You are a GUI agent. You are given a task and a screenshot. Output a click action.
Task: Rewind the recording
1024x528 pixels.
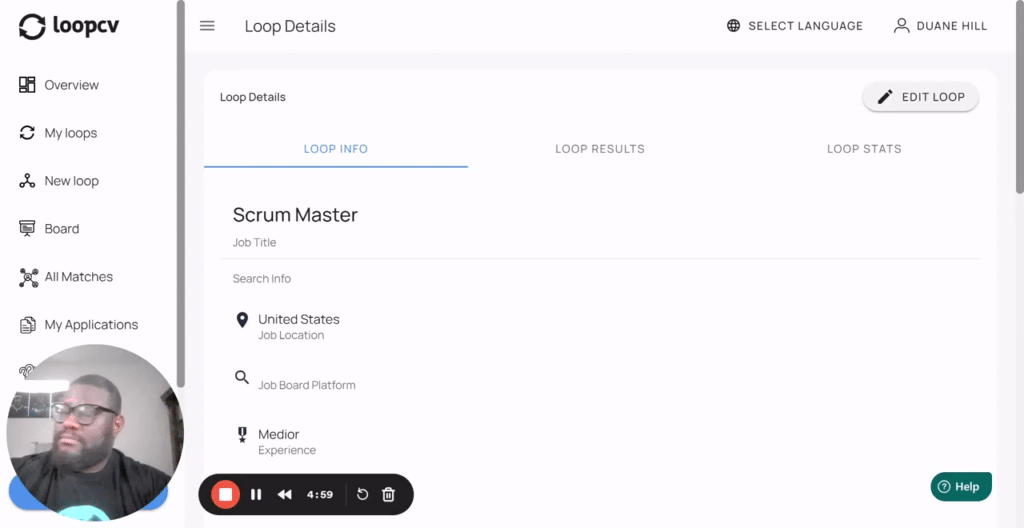tap(284, 495)
